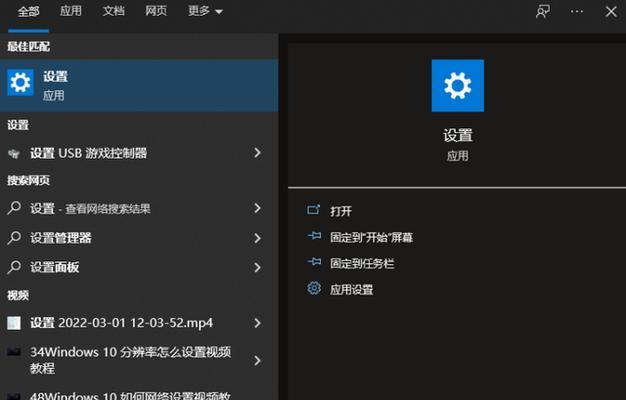The image size is (626, 400).
Task: Expand chevron for 设置 2022-03-01 12-03-52.mp4
Action: pyautogui.click(x=258, y=323)
